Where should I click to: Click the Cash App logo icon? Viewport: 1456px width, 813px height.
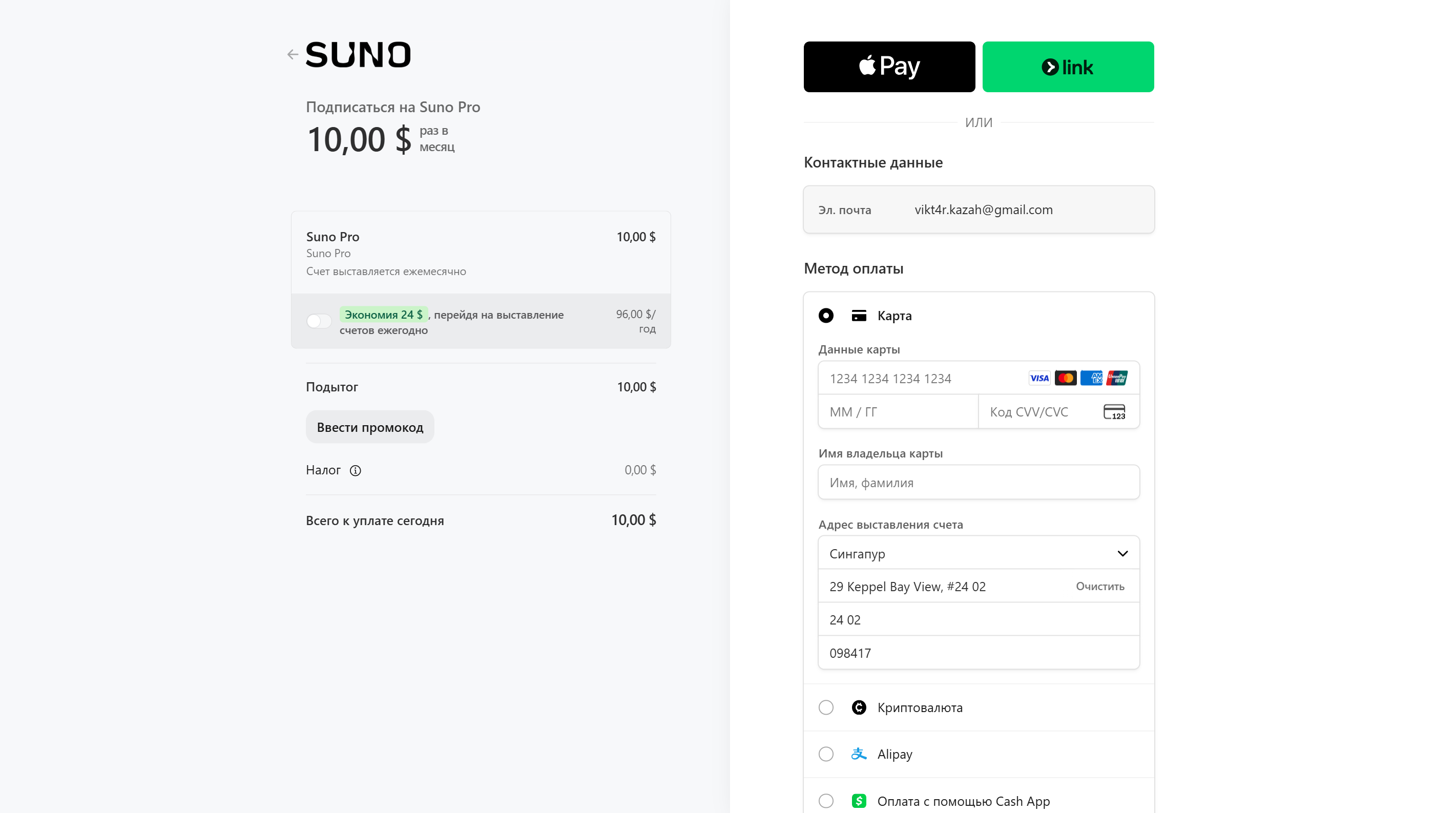(x=859, y=801)
